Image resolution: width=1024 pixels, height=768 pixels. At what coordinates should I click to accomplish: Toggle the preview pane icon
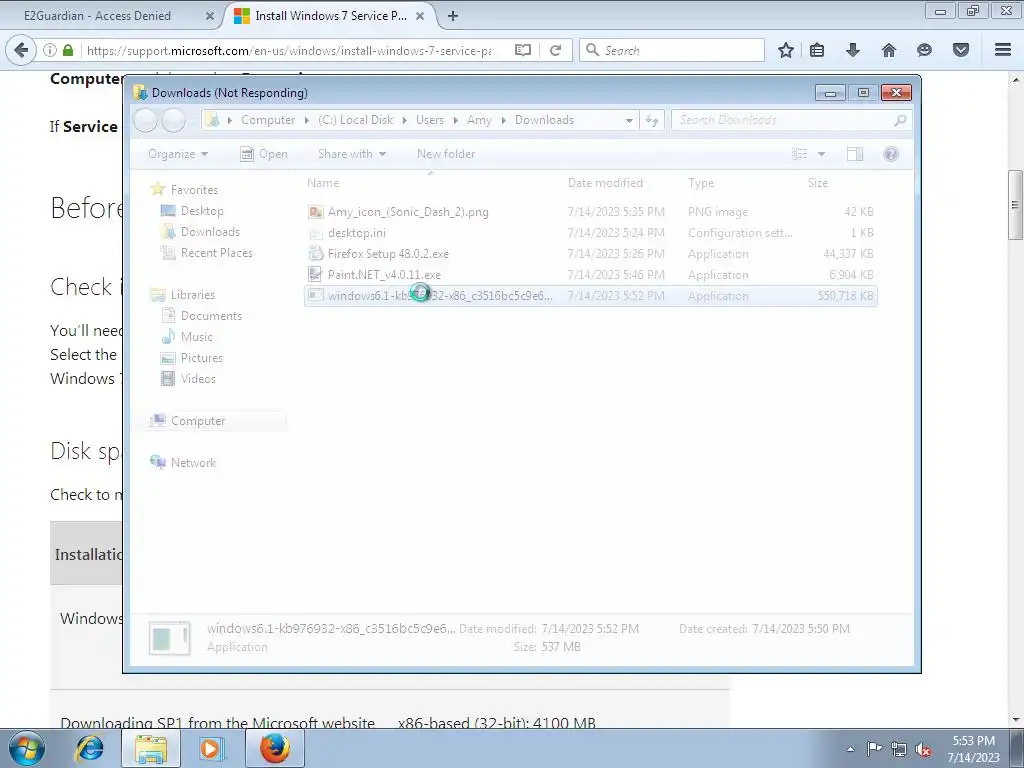coord(855,154)
